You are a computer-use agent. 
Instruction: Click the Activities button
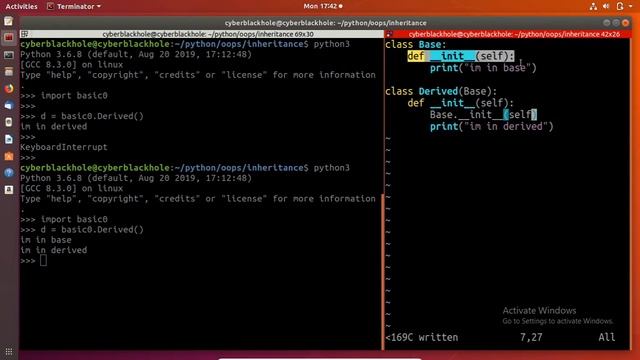(21, 7)
